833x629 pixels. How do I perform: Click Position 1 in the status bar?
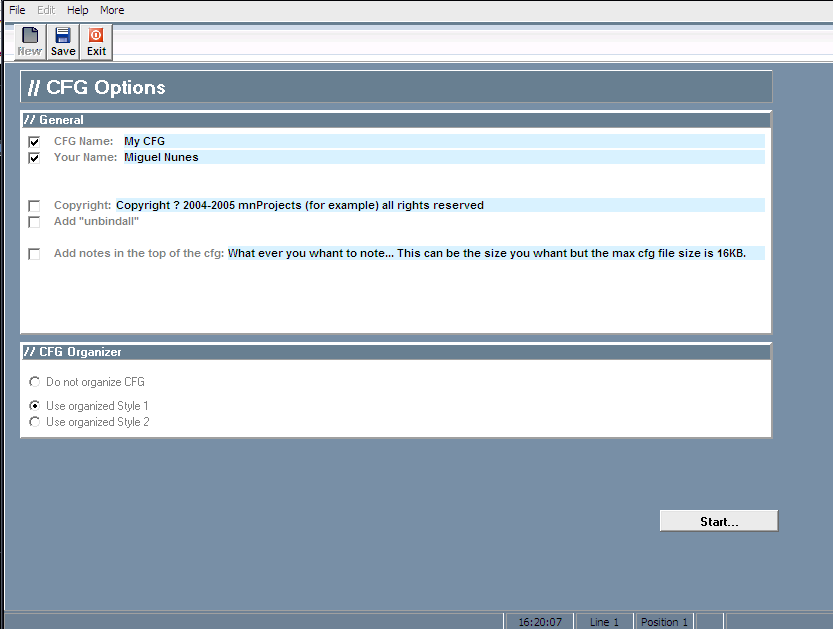pos(664,622)
